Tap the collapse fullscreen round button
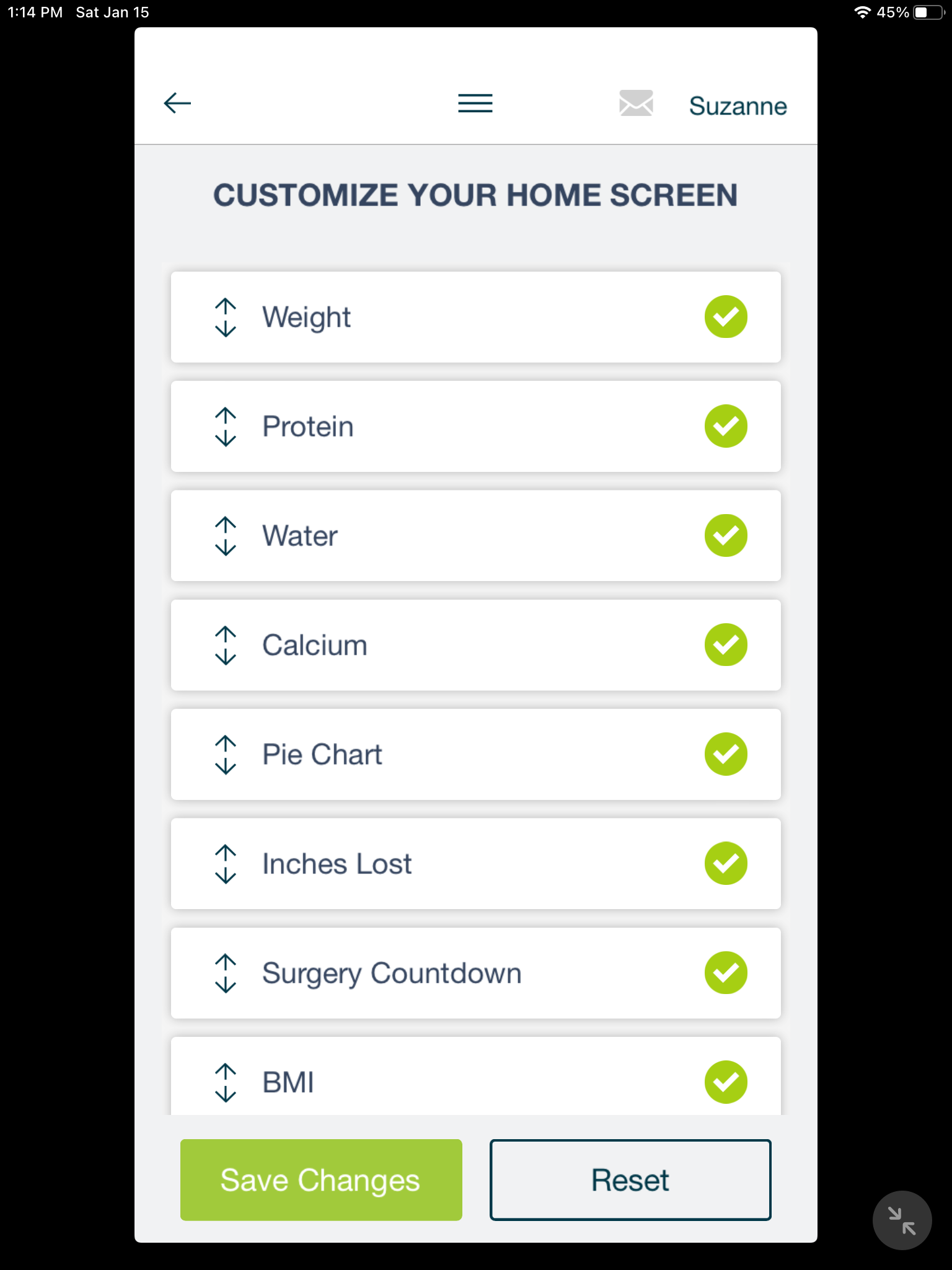Viewport: 952px width, 1270px height. point(902,1220)
